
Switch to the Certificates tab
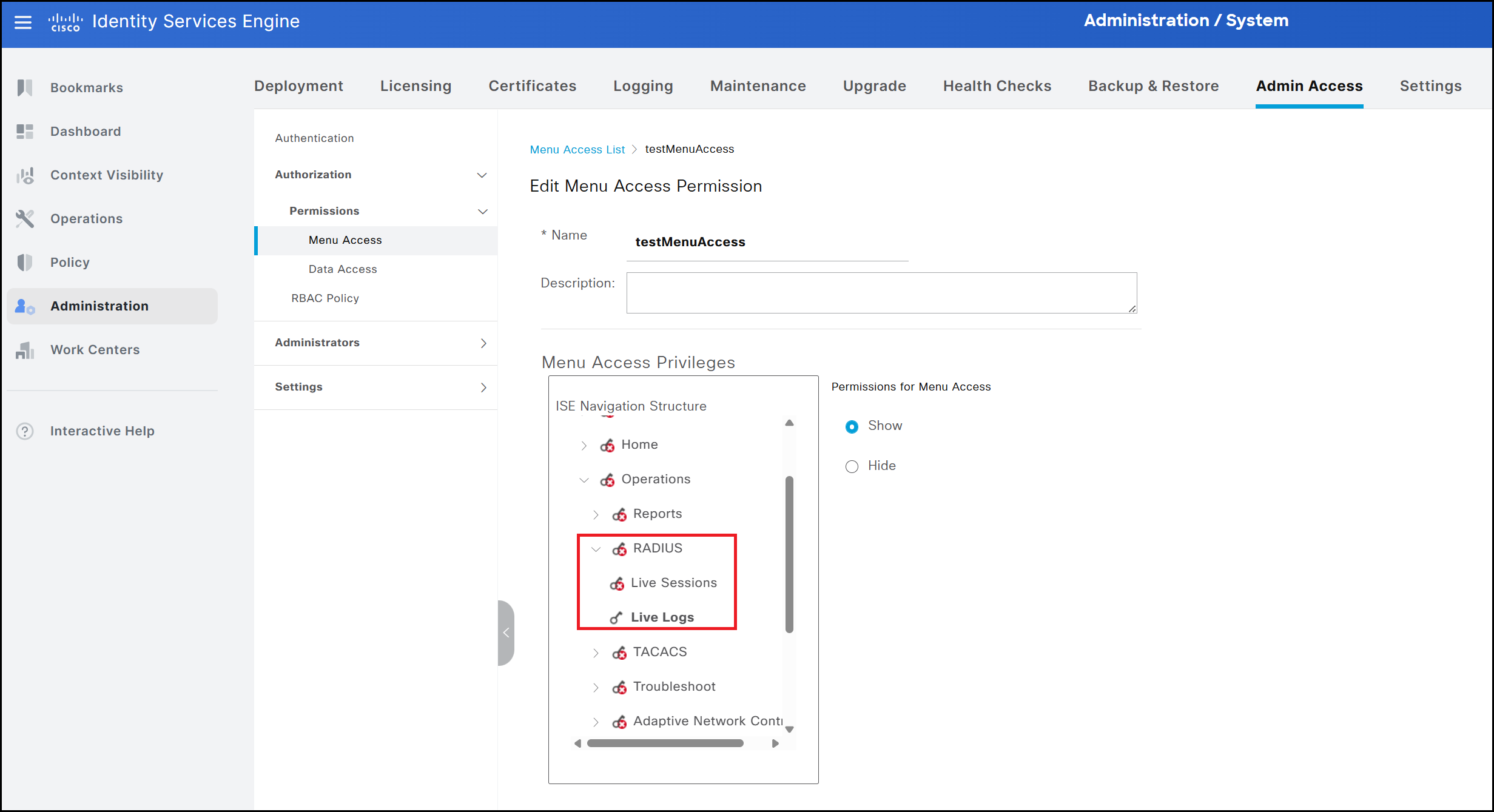point(532,86)
